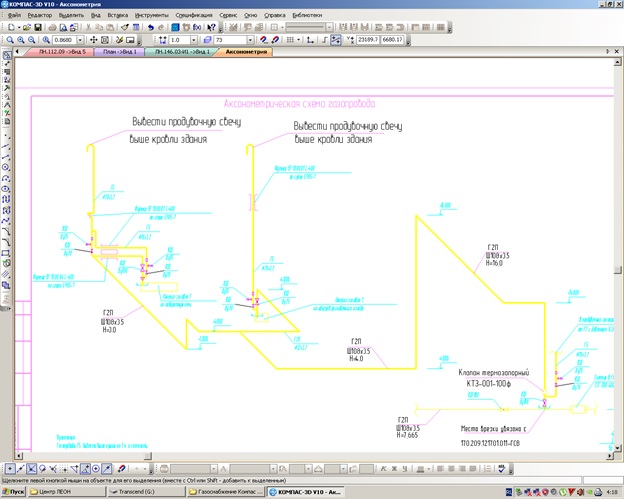This screenshot has height=499, width=624.
Task: Select the Arc tool in left panel
Action: [x=6, y=178]
